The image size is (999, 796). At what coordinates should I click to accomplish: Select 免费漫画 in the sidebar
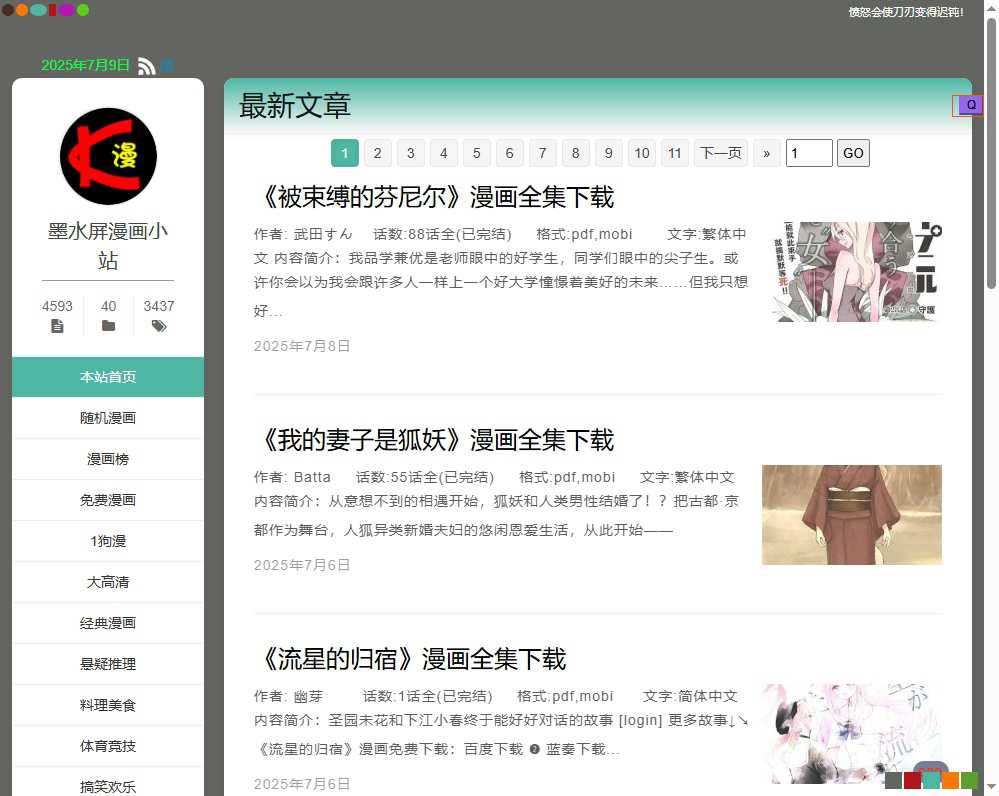[x=107, y=500]
